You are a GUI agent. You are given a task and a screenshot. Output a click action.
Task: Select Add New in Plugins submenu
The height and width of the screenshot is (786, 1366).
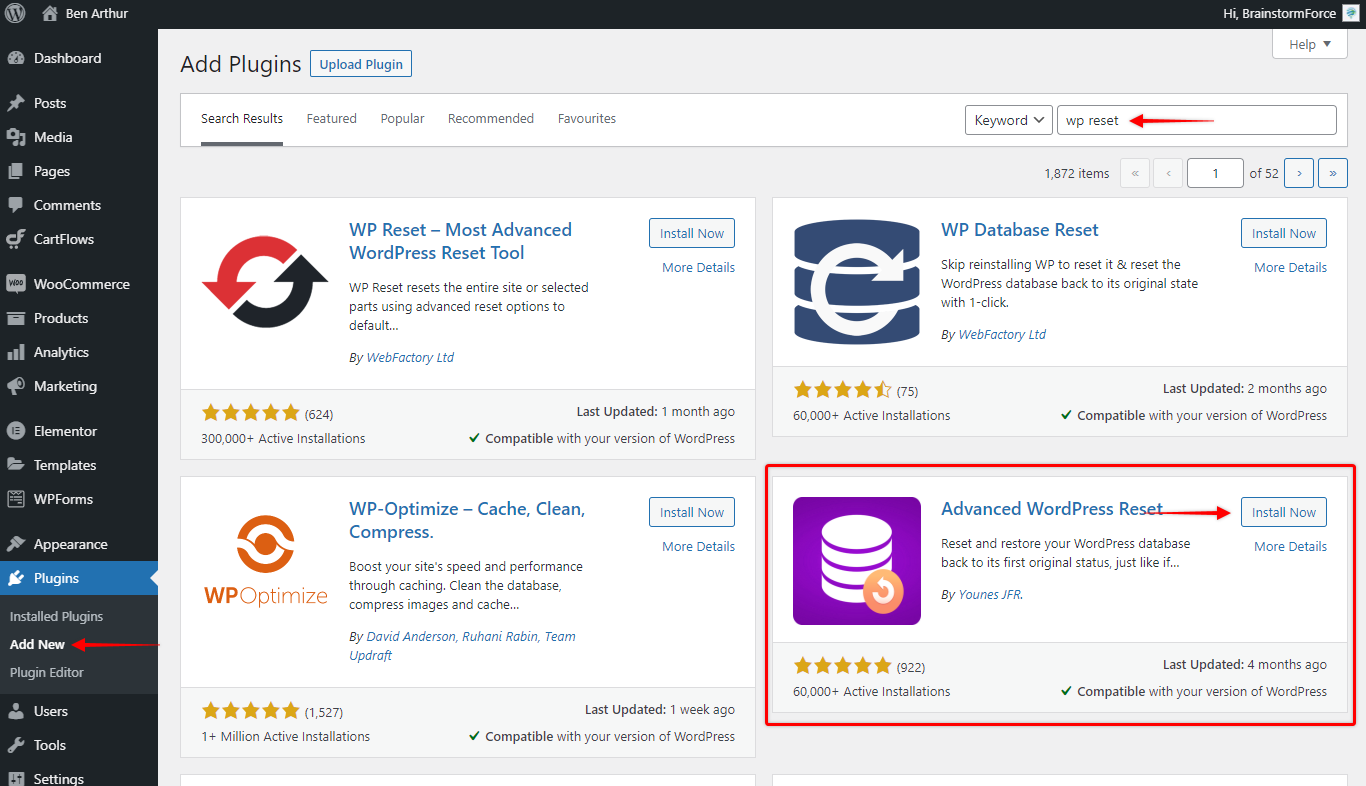(37, 644)
